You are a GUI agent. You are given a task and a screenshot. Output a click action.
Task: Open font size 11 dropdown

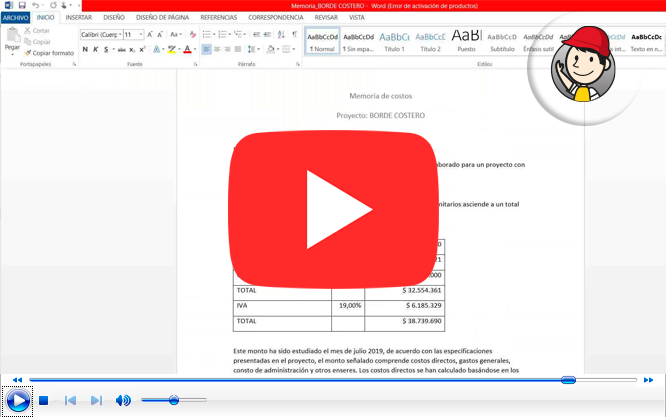[x=141, y=34]
